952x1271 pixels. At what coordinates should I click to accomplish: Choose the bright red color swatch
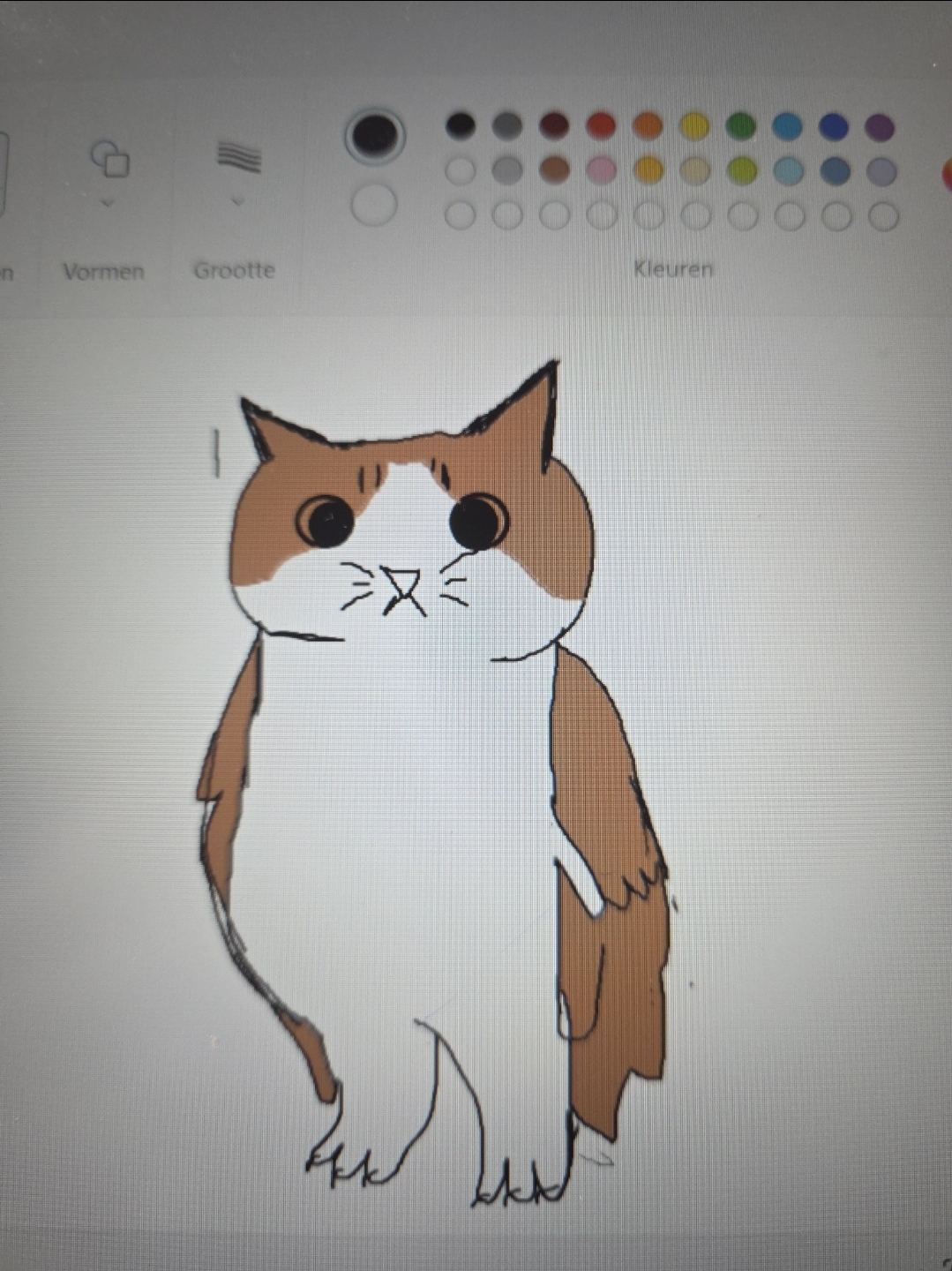[x=601, y=125]
